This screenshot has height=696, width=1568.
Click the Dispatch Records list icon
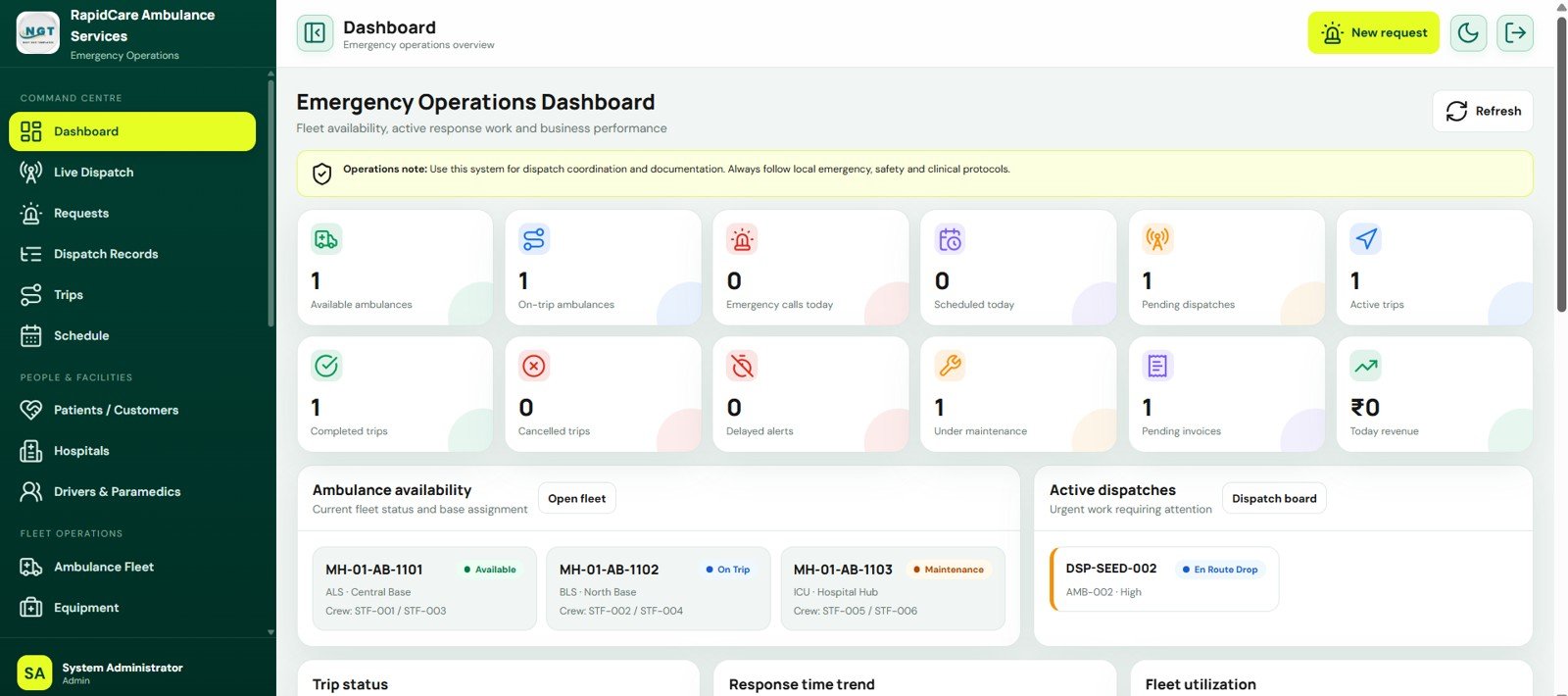tap(31, 254)
